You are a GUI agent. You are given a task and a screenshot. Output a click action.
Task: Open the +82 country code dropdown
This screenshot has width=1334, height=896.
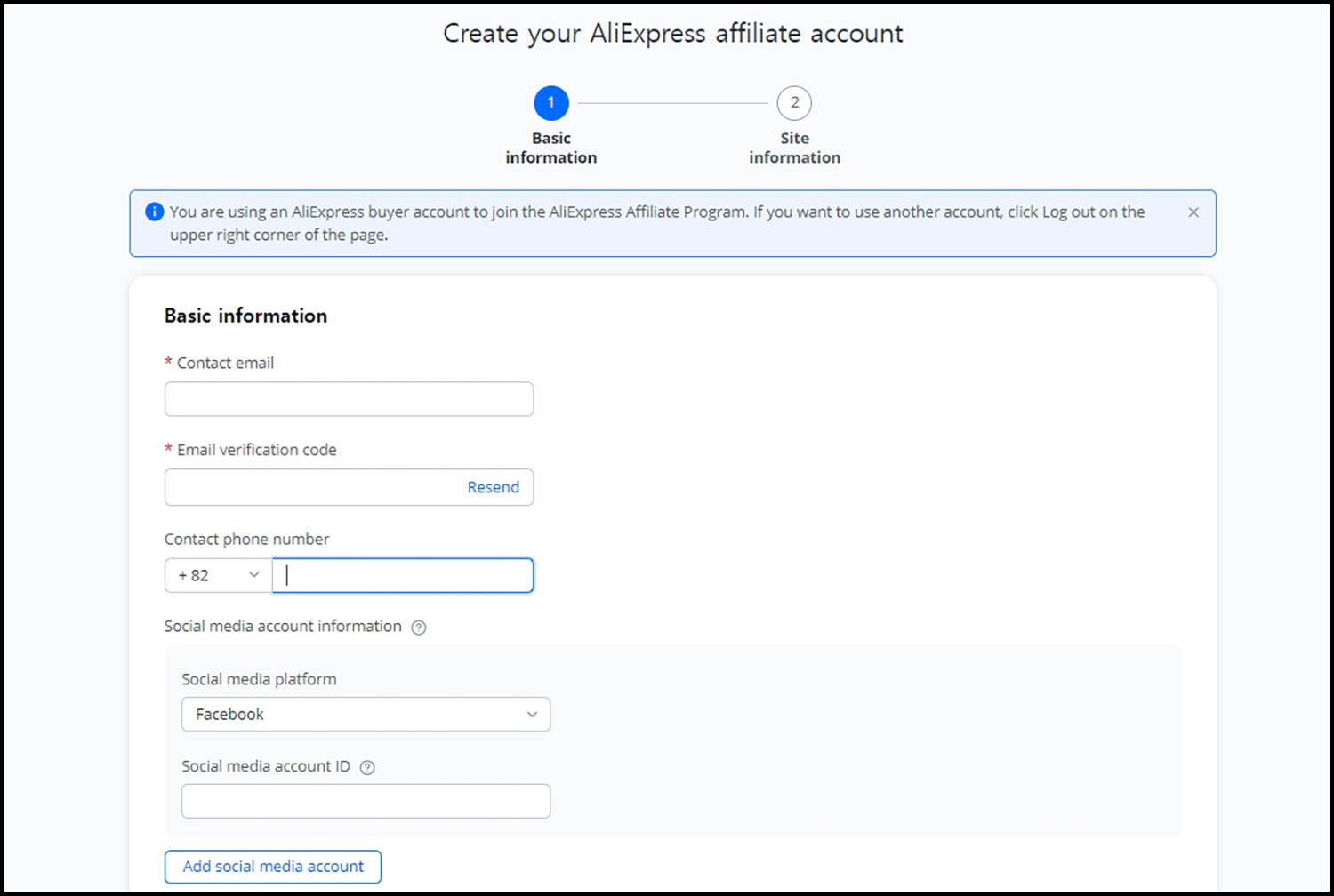pyautogui.click(x=218, y=575)
